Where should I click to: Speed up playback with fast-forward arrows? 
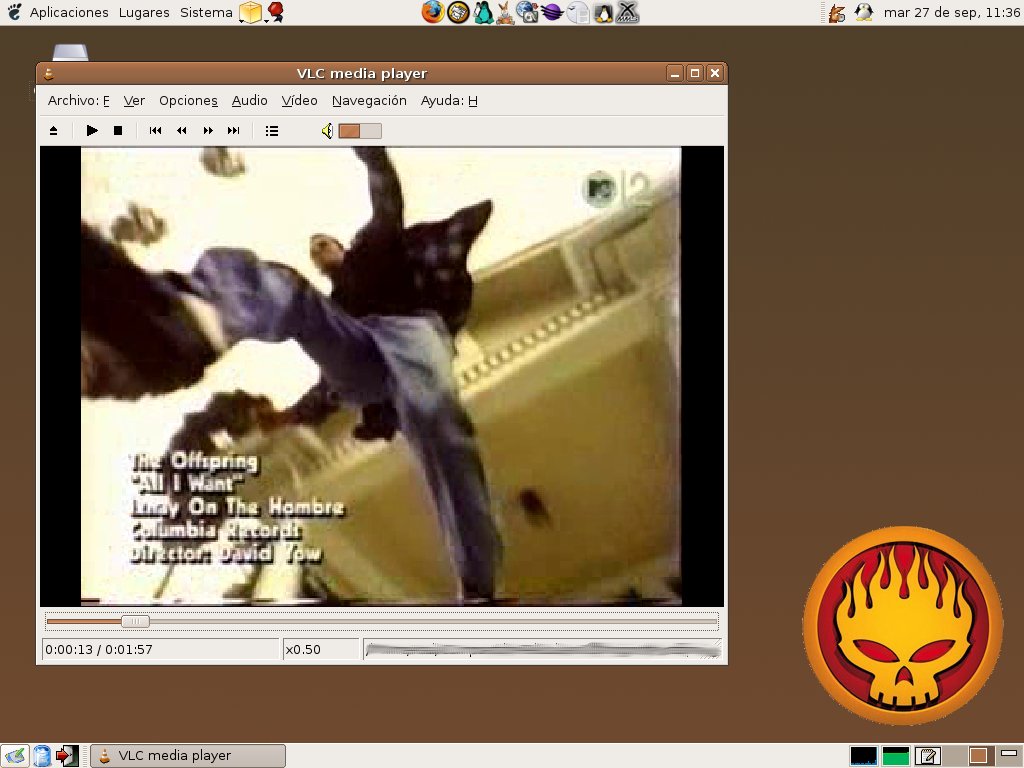click(208, 131)
